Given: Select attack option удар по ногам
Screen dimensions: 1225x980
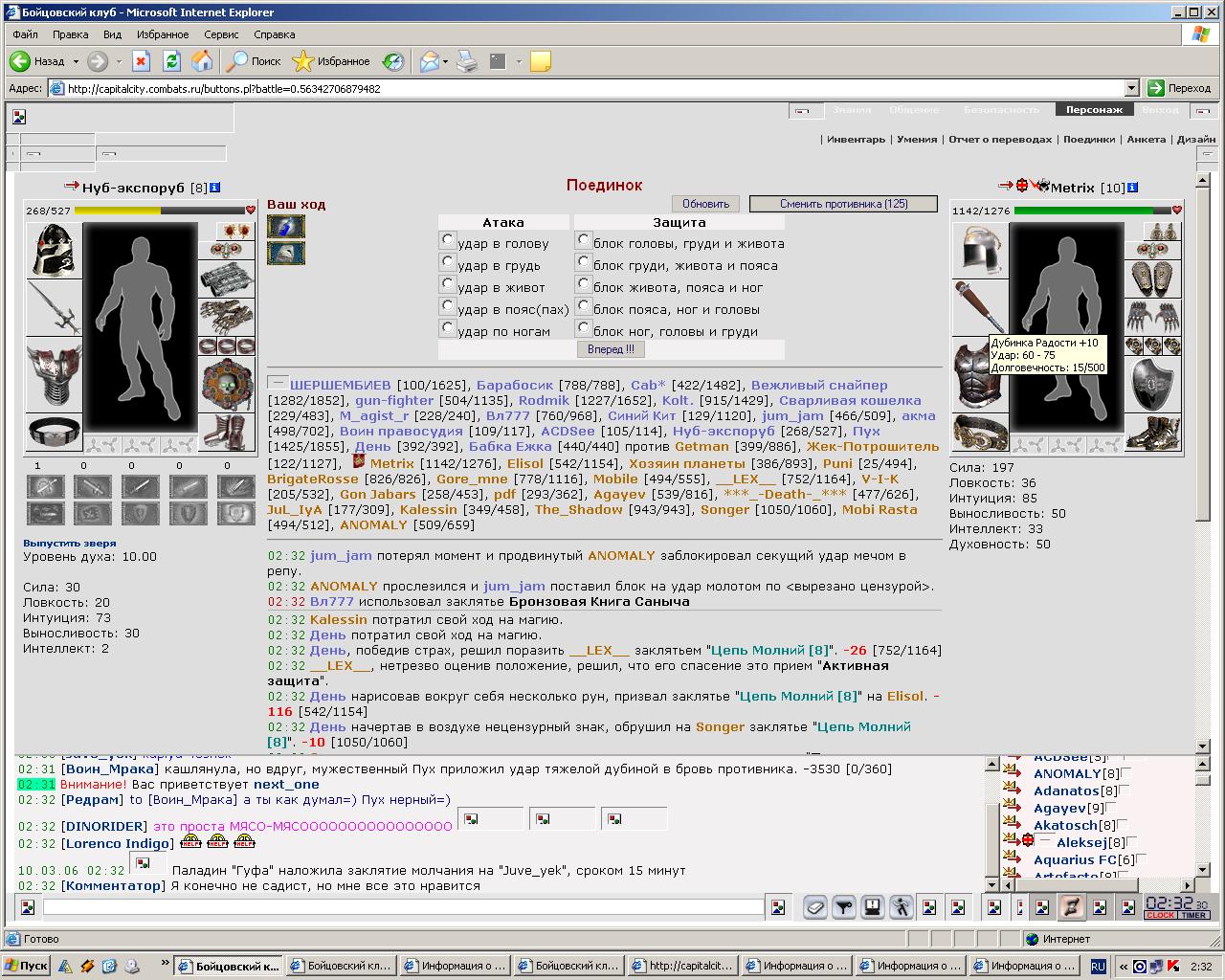Looking at the screenshot, I should pyautogui.click(x=447, y=328).
